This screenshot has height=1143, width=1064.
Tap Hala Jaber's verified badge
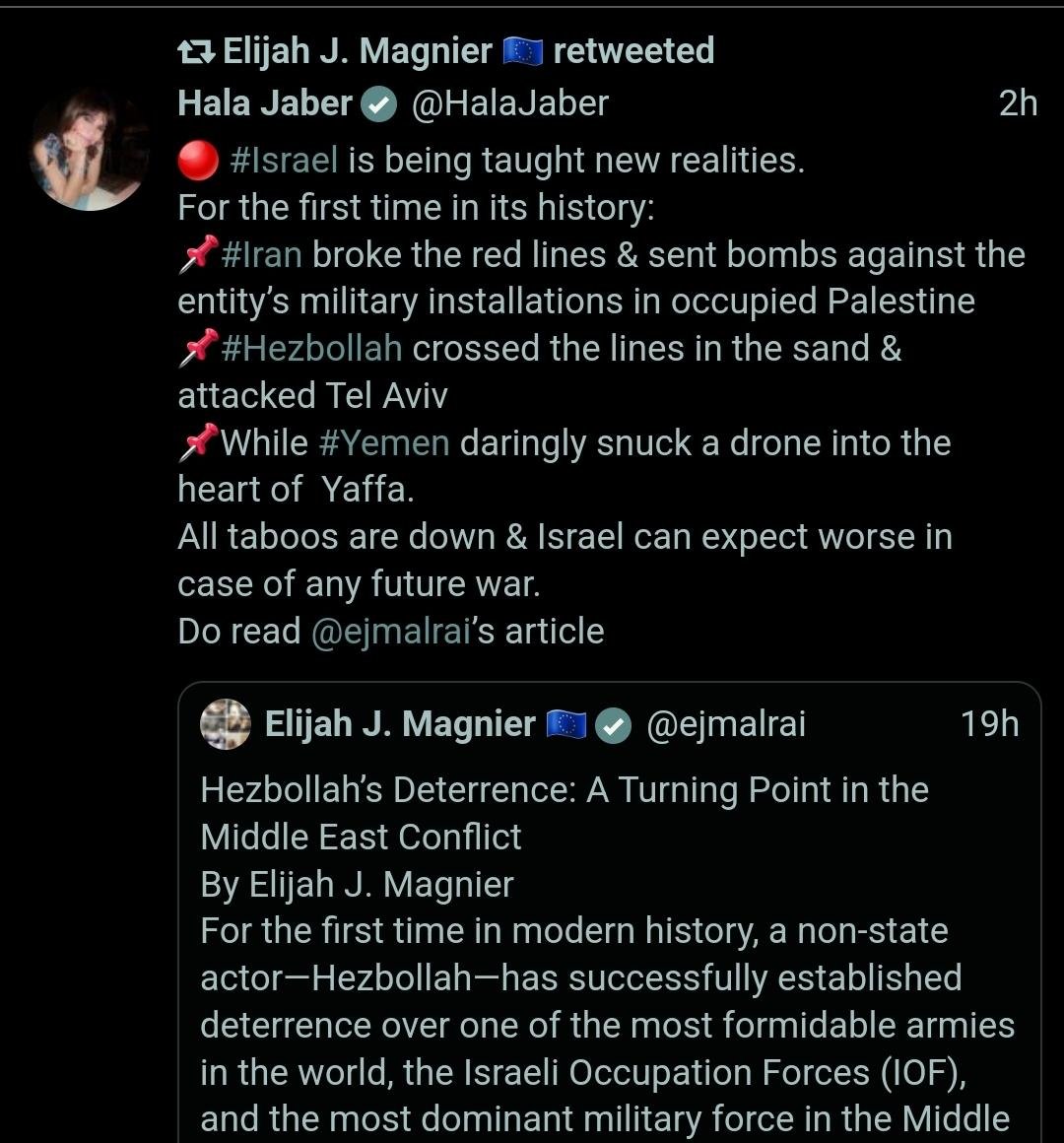click(x=378, y=104)
